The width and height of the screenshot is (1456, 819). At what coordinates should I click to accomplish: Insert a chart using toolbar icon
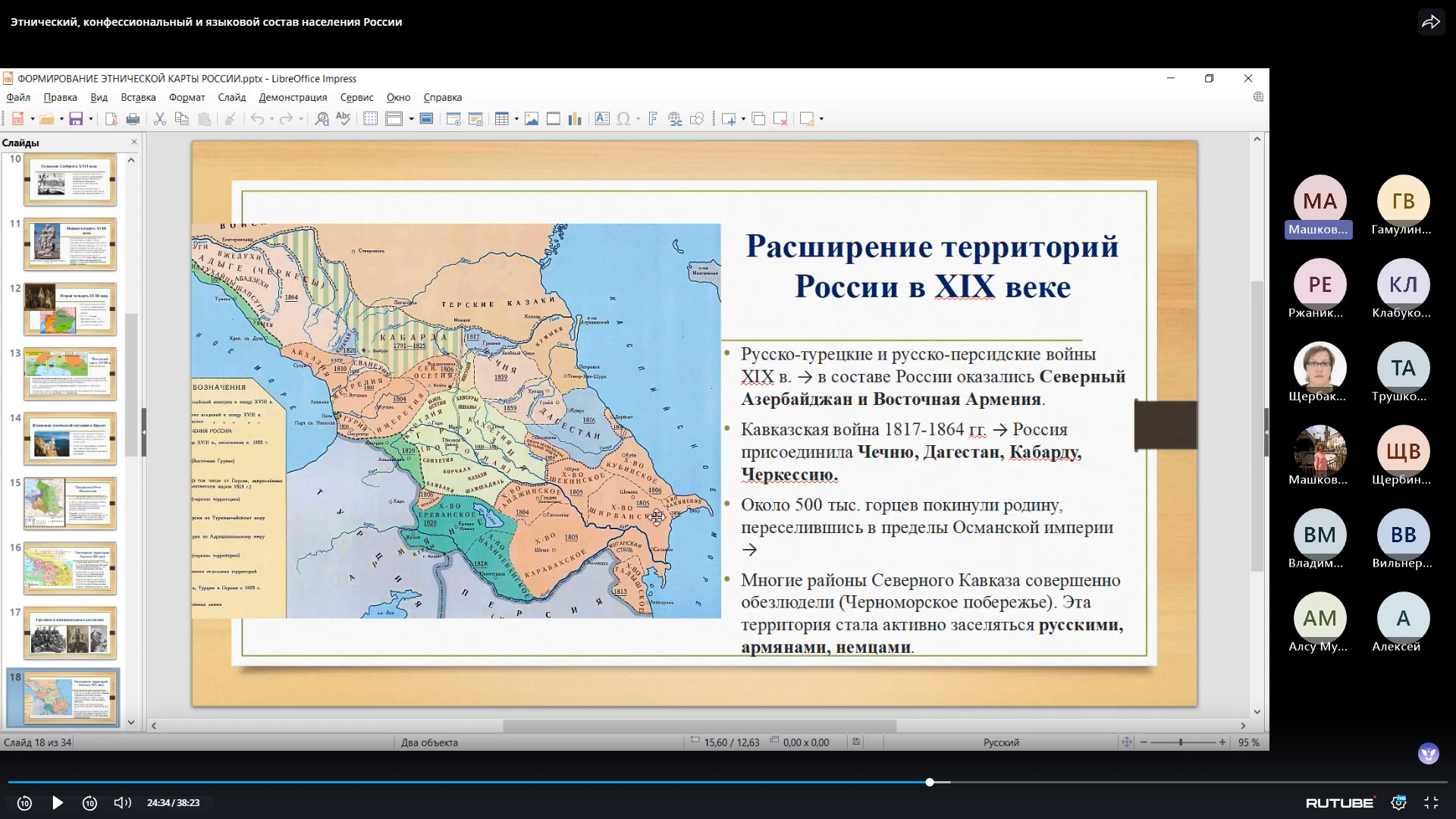(575, 119)
